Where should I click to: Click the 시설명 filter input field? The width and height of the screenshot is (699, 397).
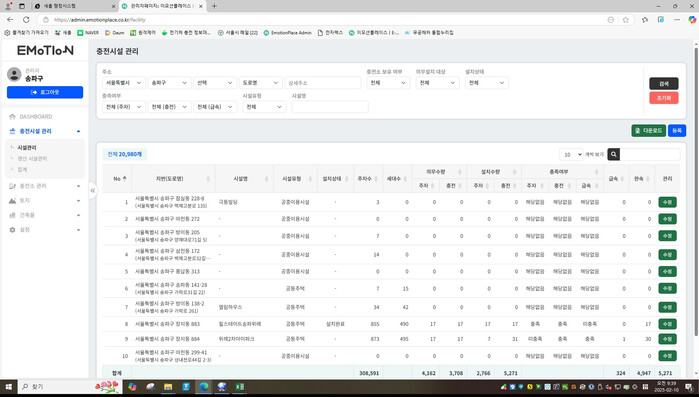tap(330, 107)
